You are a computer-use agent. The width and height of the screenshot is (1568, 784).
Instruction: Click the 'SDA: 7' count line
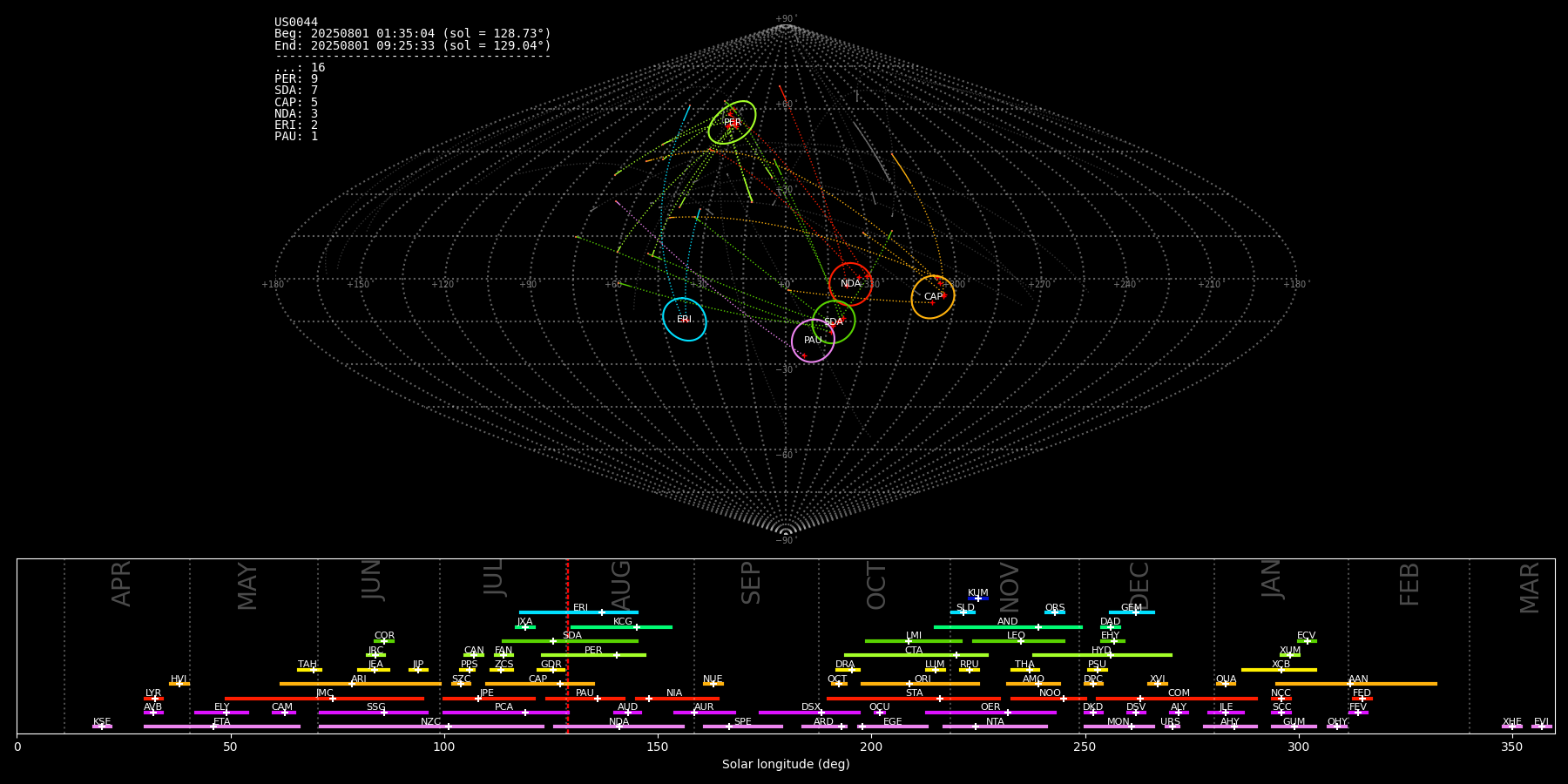[296, 91]
